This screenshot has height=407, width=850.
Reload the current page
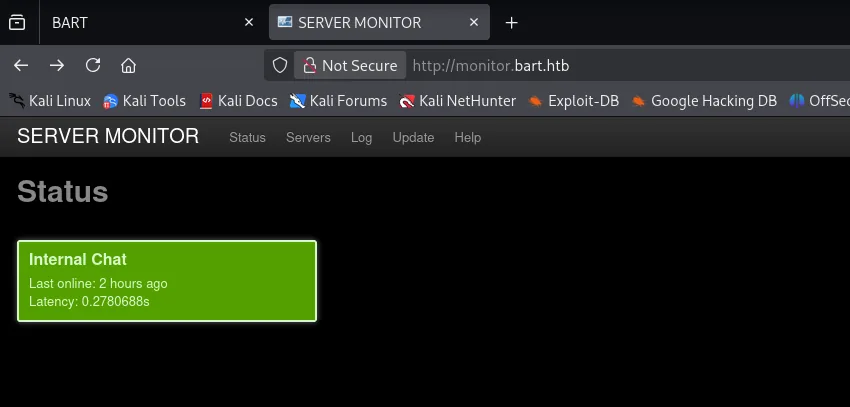[x=93, y=66]
